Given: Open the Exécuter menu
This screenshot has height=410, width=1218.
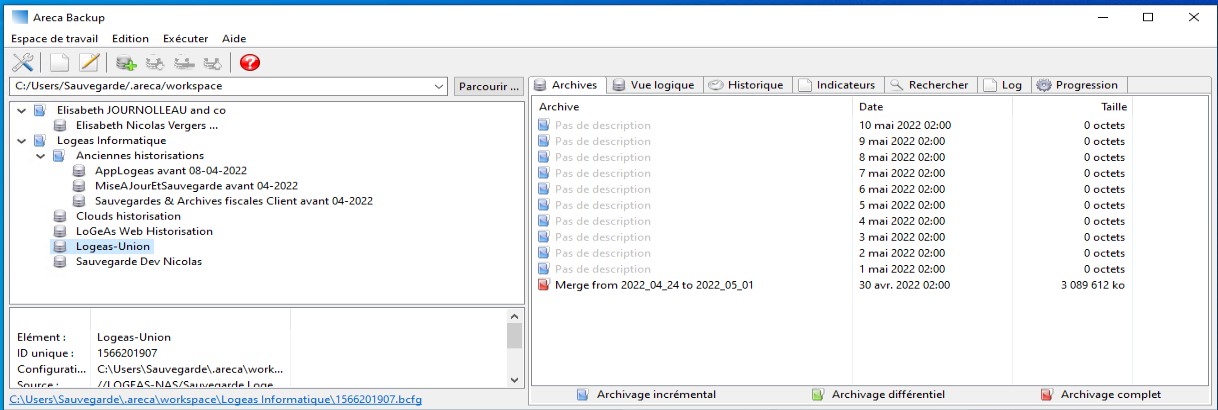Looking at the screenshot, I should coord(185,38).
